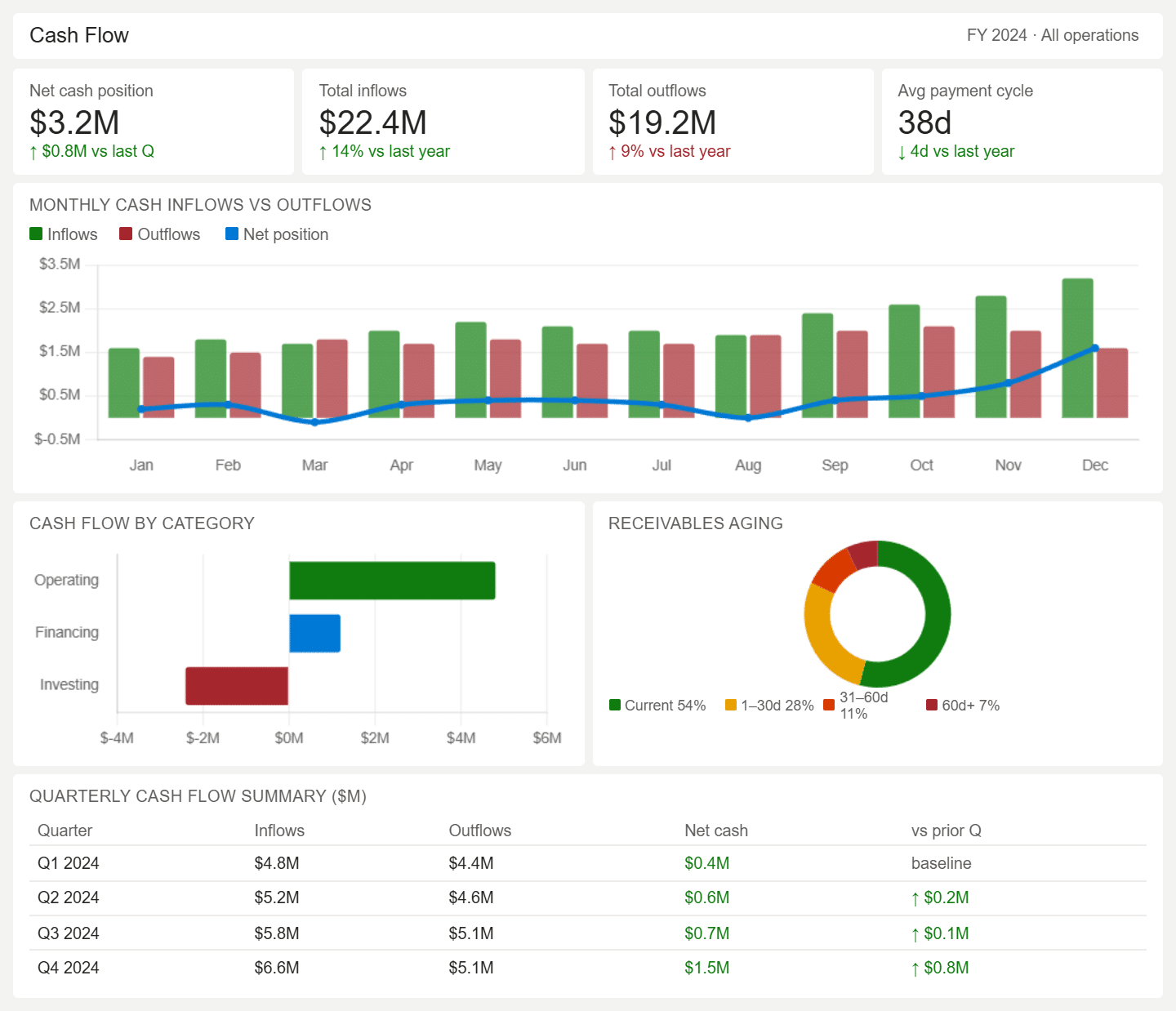This screenshot has height=1011, width=1176.
Task: Click the $6.6M inflows cell for Q4
Action: point(277,968)
